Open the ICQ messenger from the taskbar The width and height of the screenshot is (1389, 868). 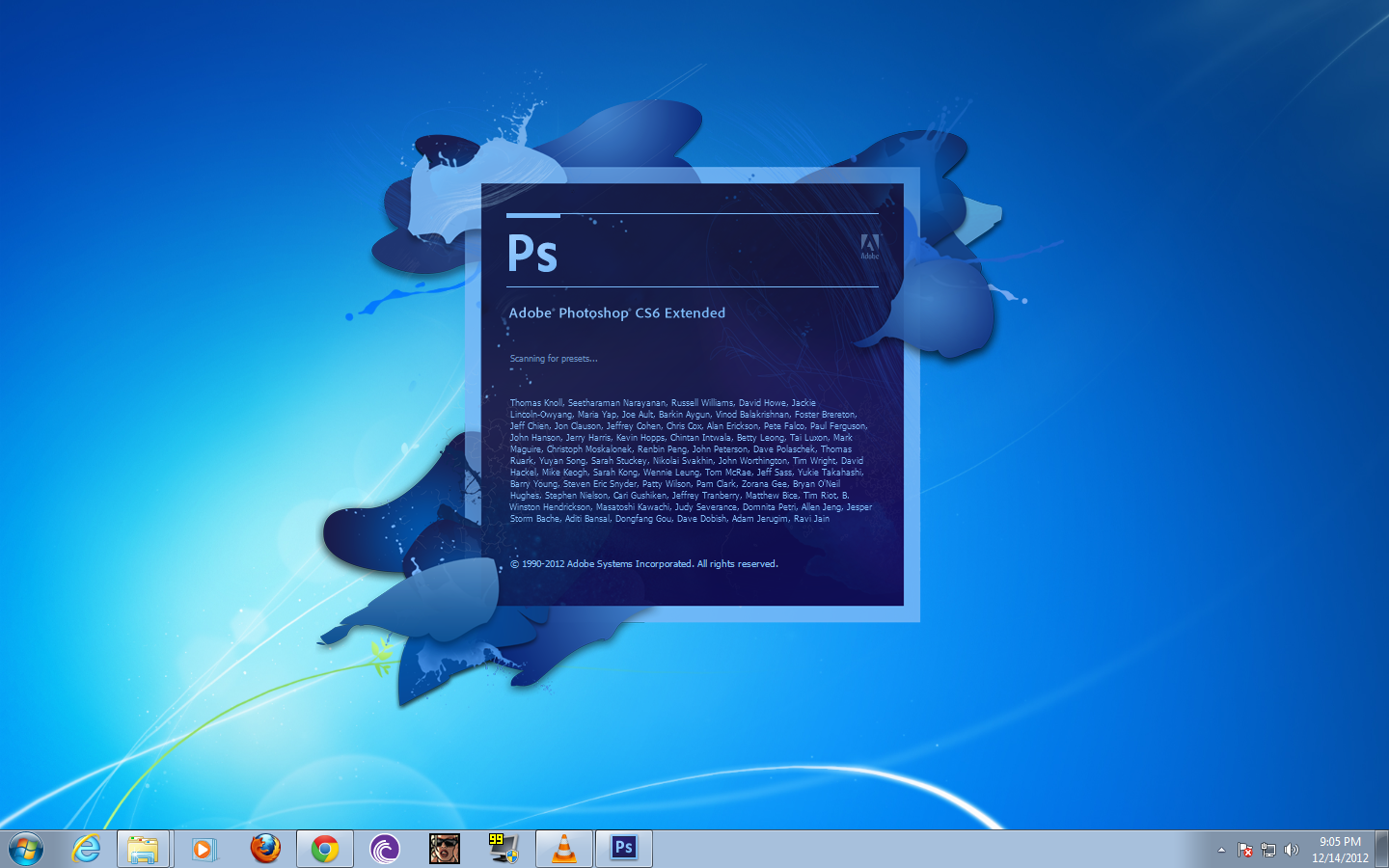coord(502,849)
